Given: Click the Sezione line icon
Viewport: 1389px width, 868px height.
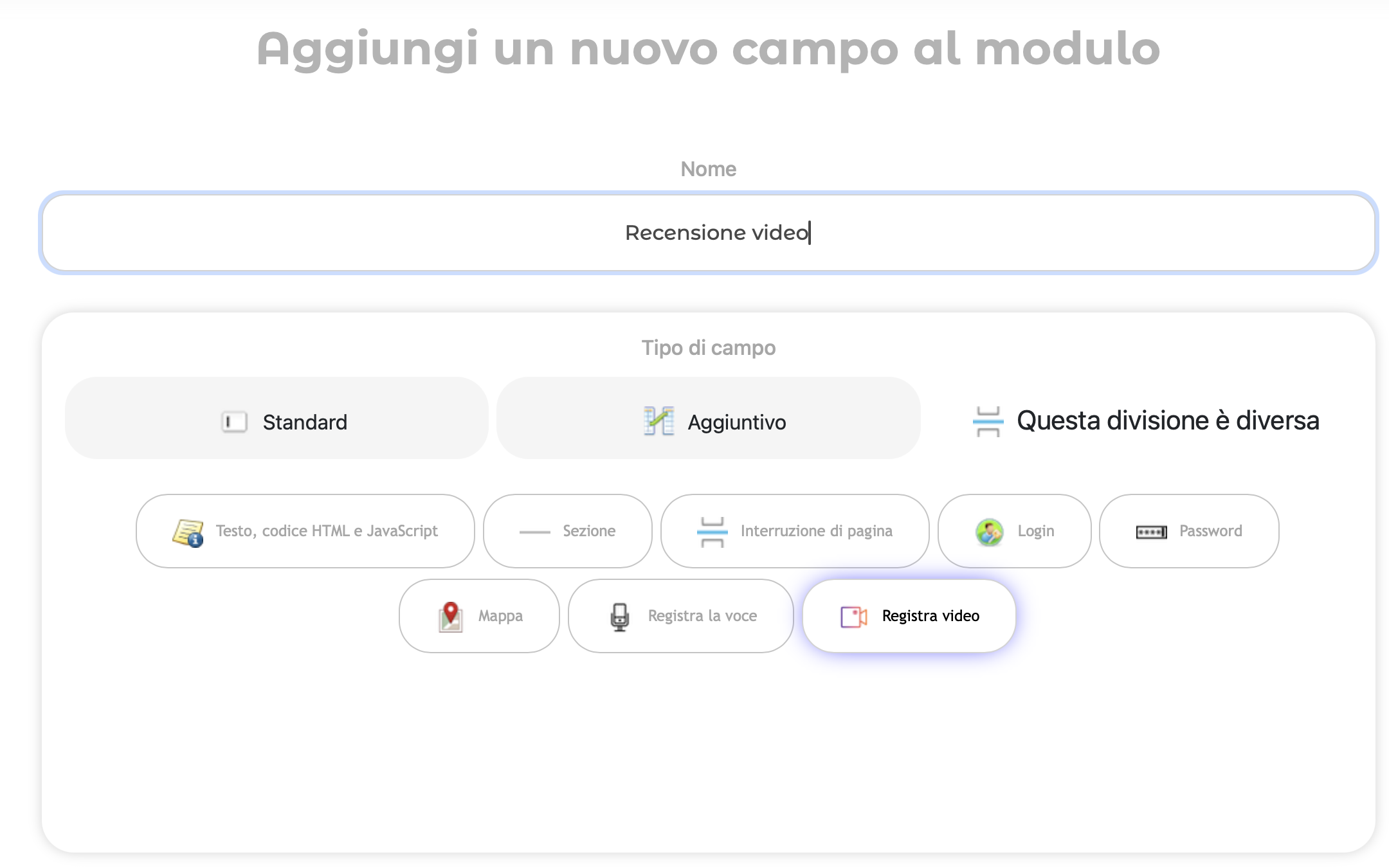Looking at the screenshot, I should (x=534, y=532).
